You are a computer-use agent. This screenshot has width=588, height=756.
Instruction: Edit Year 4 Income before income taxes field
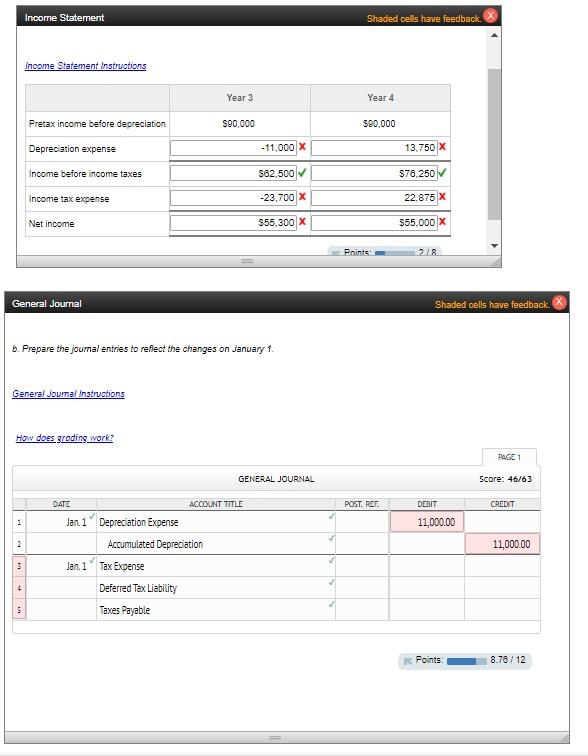[374, 173]
